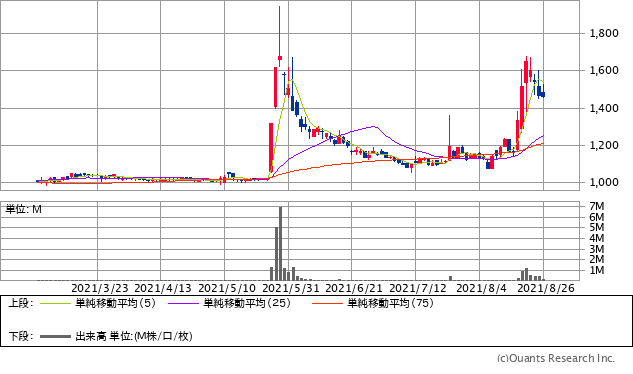Image resolution: width=633 pixels, height=374 pixels.
Task: Click the 単位: M label in volume chart
Action: [23, 209]
